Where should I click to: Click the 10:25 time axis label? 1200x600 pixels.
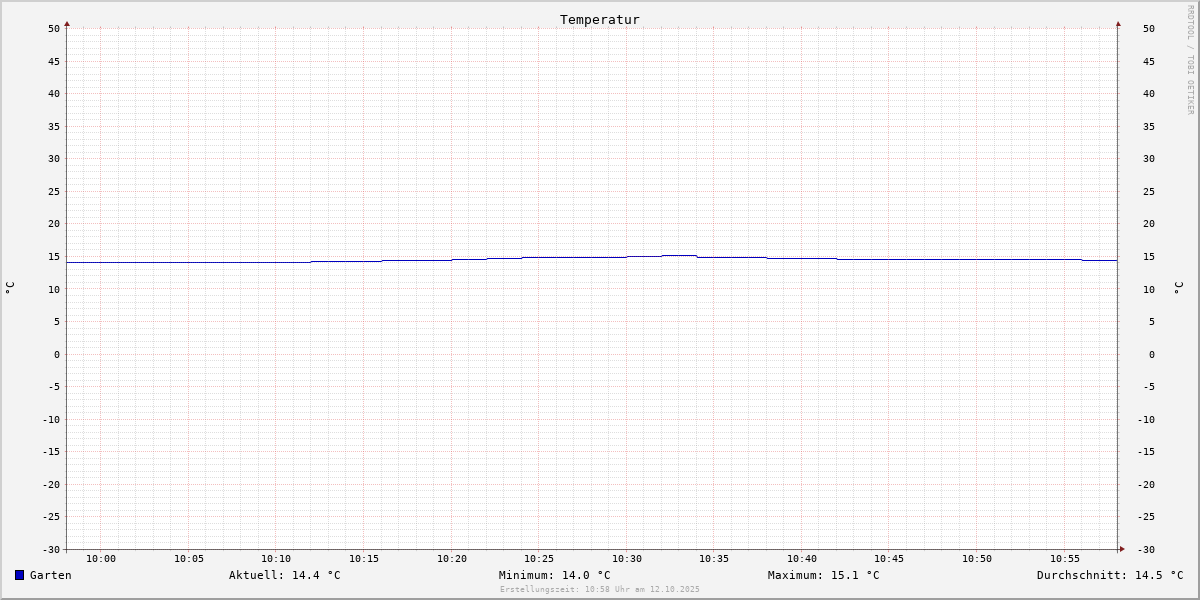point(539,559)
